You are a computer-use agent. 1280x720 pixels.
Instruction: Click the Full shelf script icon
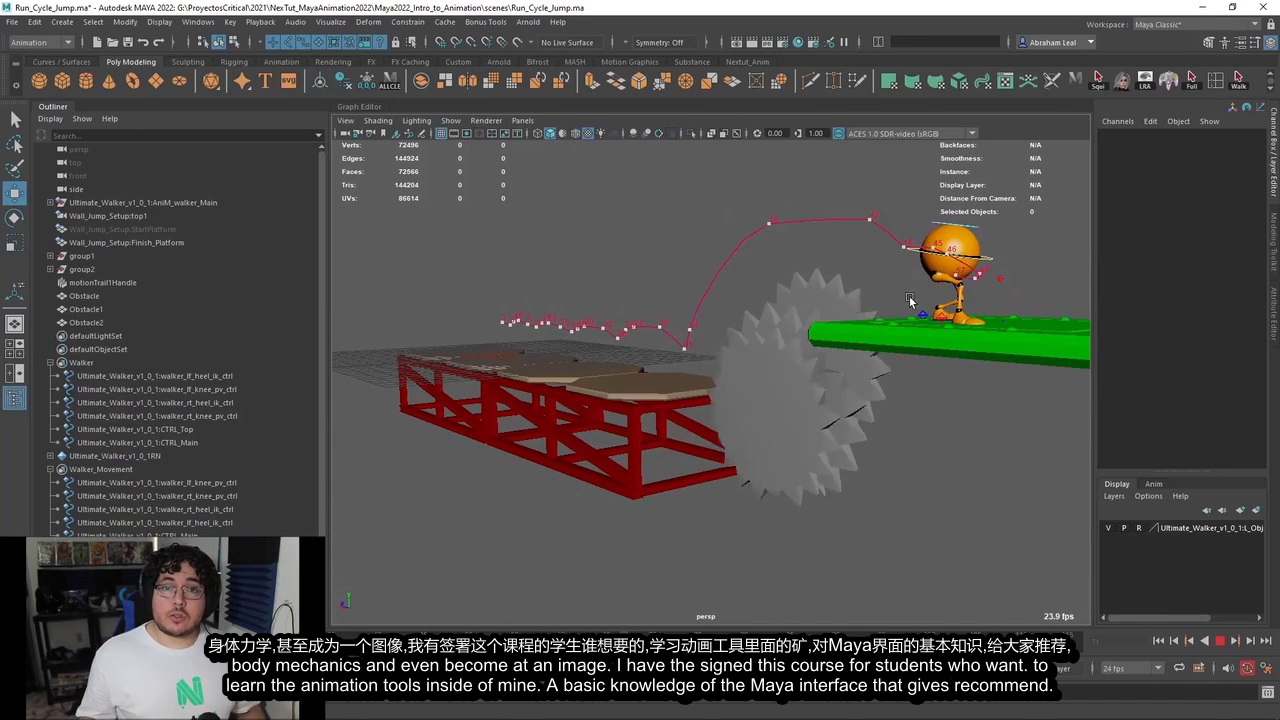[x=1191, y=81]
